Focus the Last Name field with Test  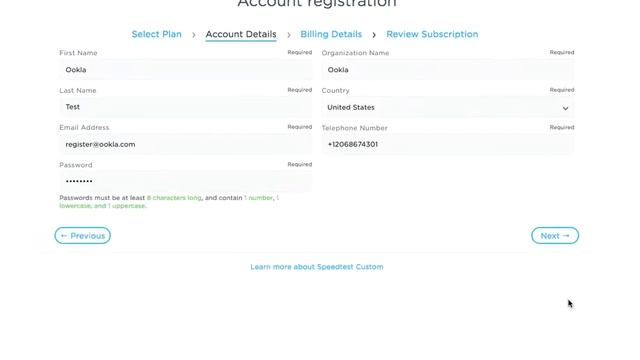pyautogui.click(x=186, y=107)
